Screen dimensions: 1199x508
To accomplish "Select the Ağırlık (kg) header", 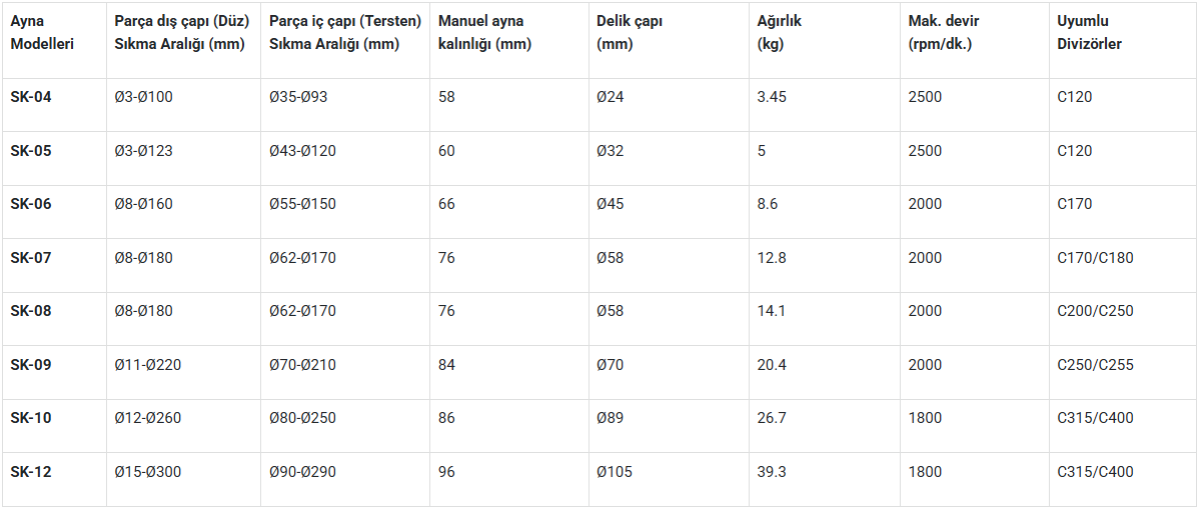I will coord(781,33).
